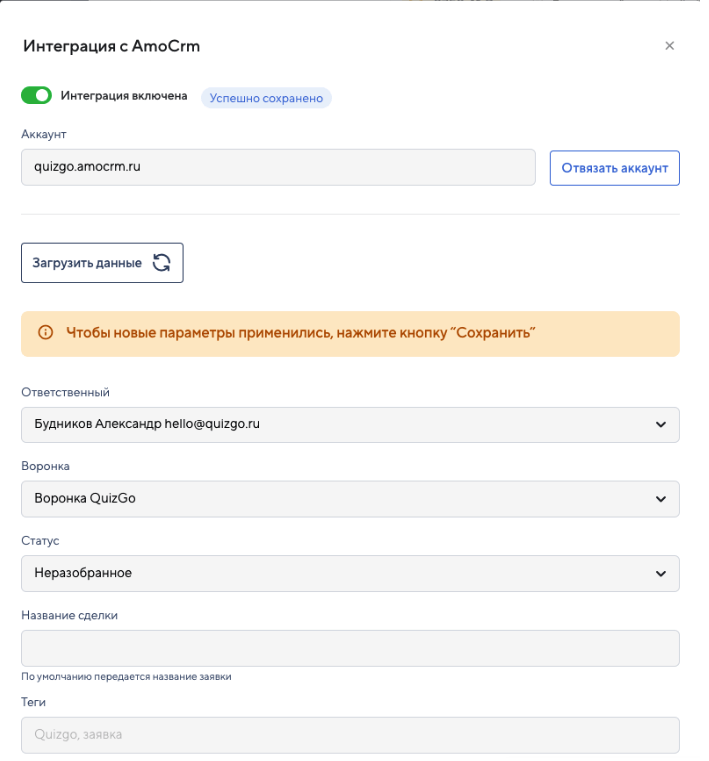
Task: Click the Интеграция включена label
Action: coord(124,96)
